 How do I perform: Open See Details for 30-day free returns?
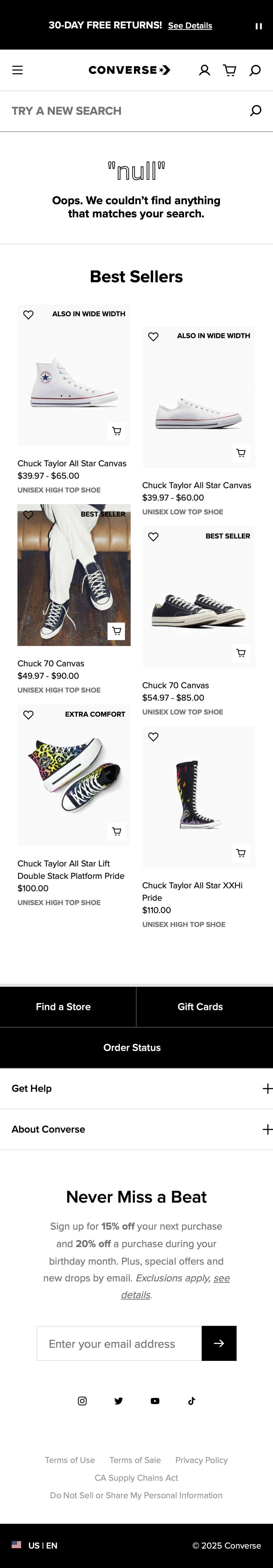pyautogui.click(x=190, y=26)
